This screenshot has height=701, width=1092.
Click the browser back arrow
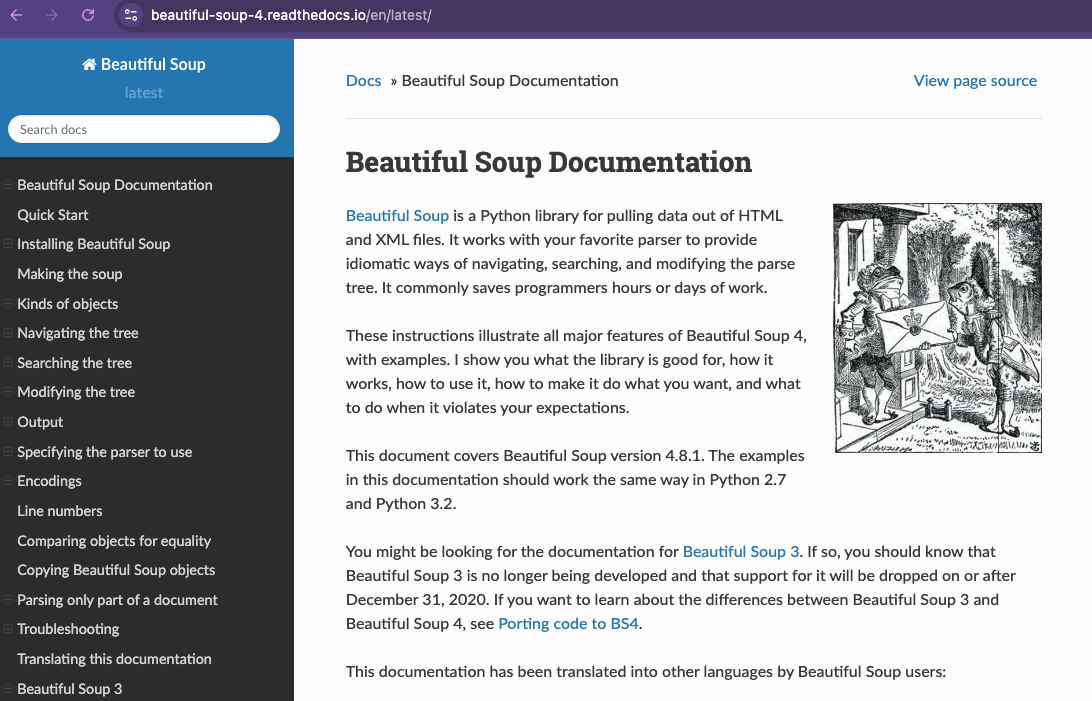pos(16,15)
